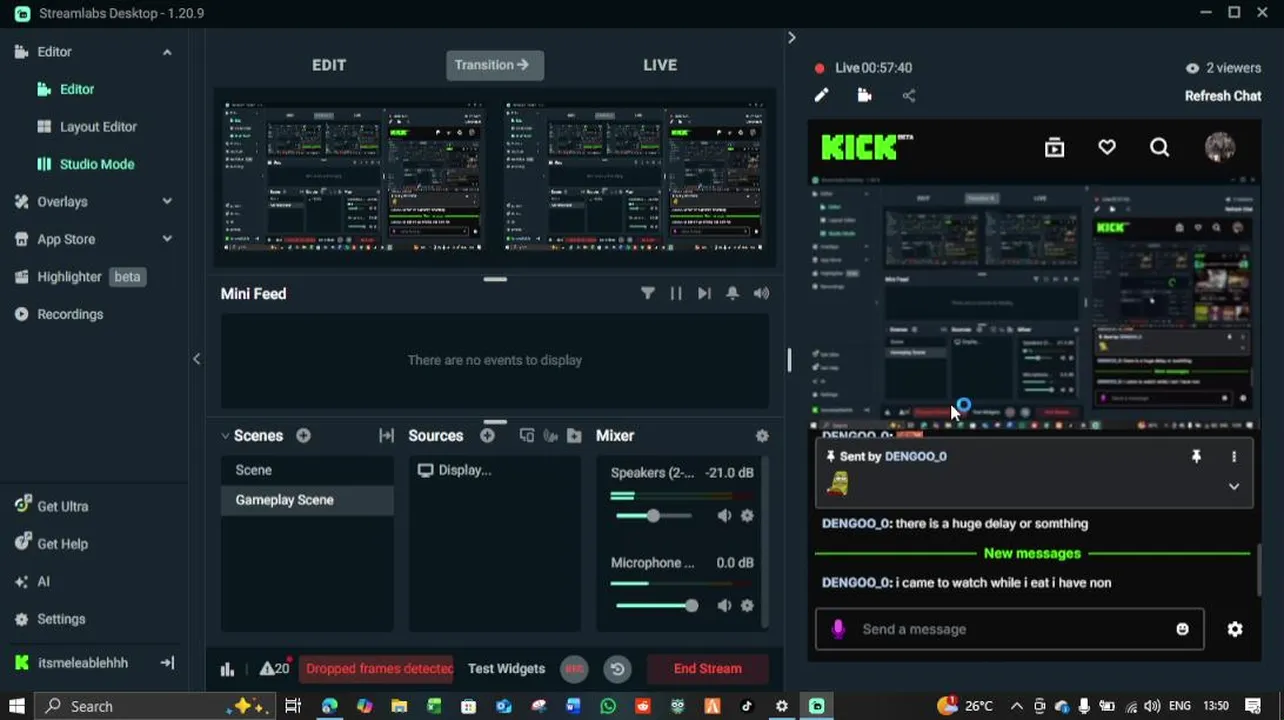Image resolution: width=1284 pixels, height=720 pixels.
Task: Open chat settings gear
Action: [x=1235, y=629]
